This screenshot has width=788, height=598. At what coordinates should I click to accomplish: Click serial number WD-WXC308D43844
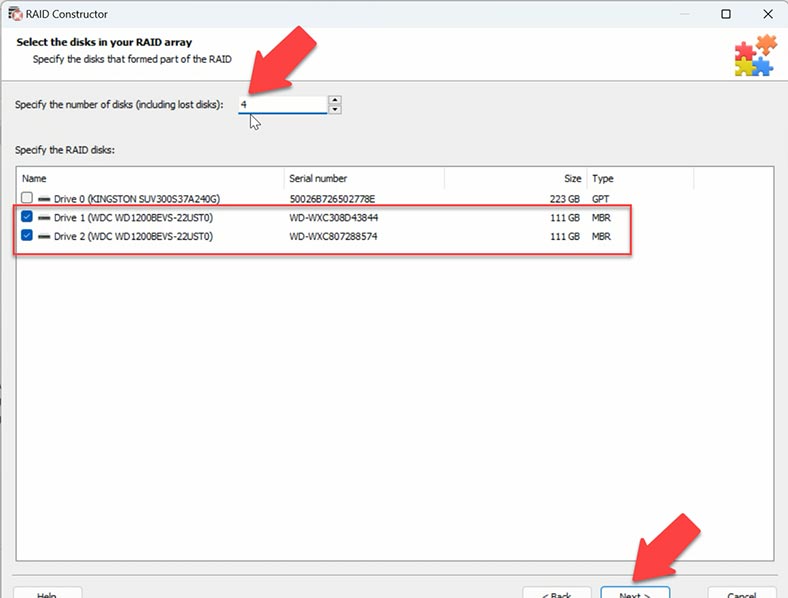[x=334, y=218]
